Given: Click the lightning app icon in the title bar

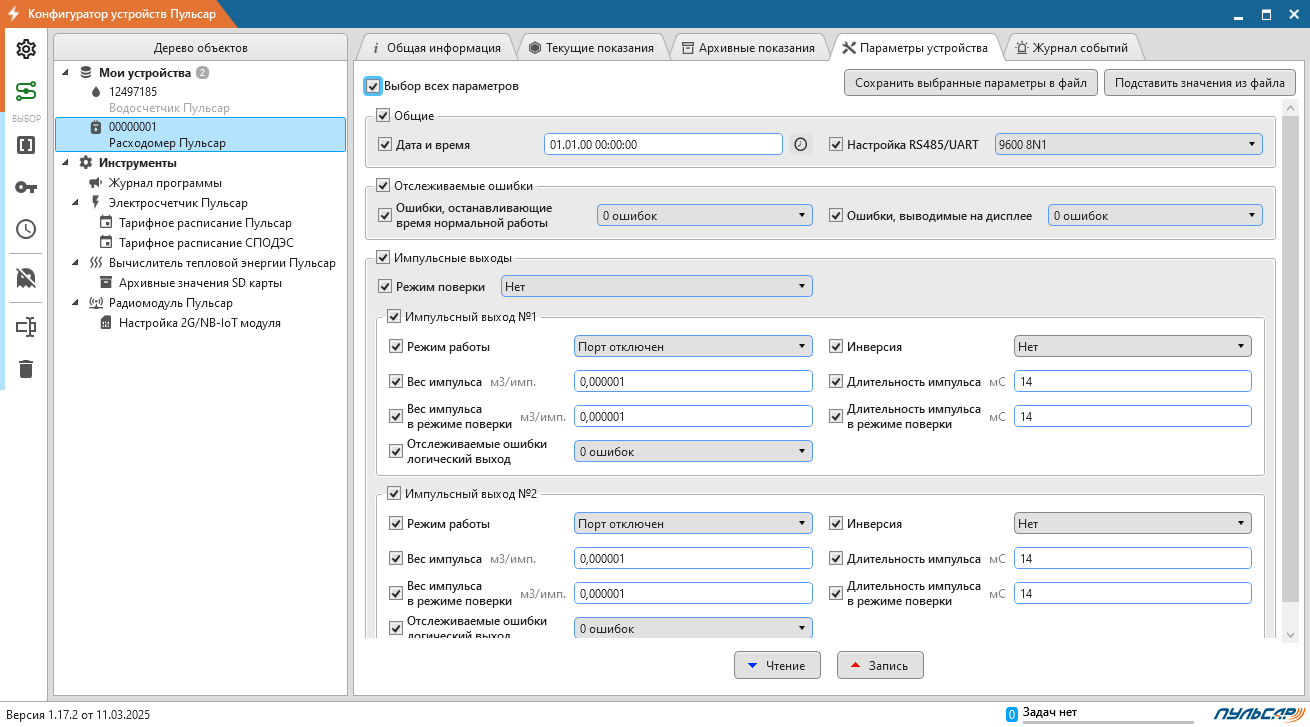Looking at the screenshot, I should pyautogui.click(x=14, y=14).
